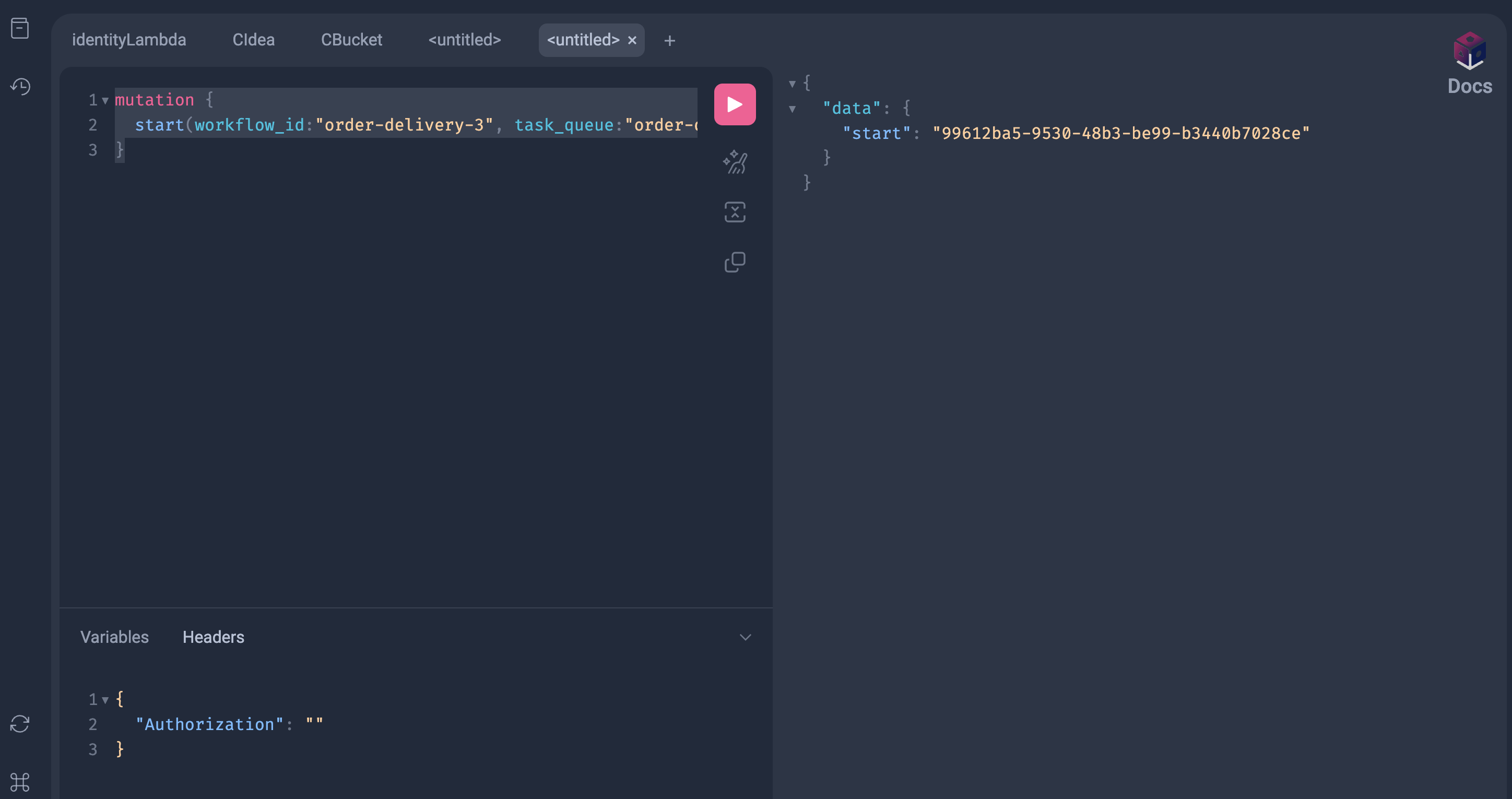Open the Variables editor tab
1512x799 pixels.
pos(114,637)
